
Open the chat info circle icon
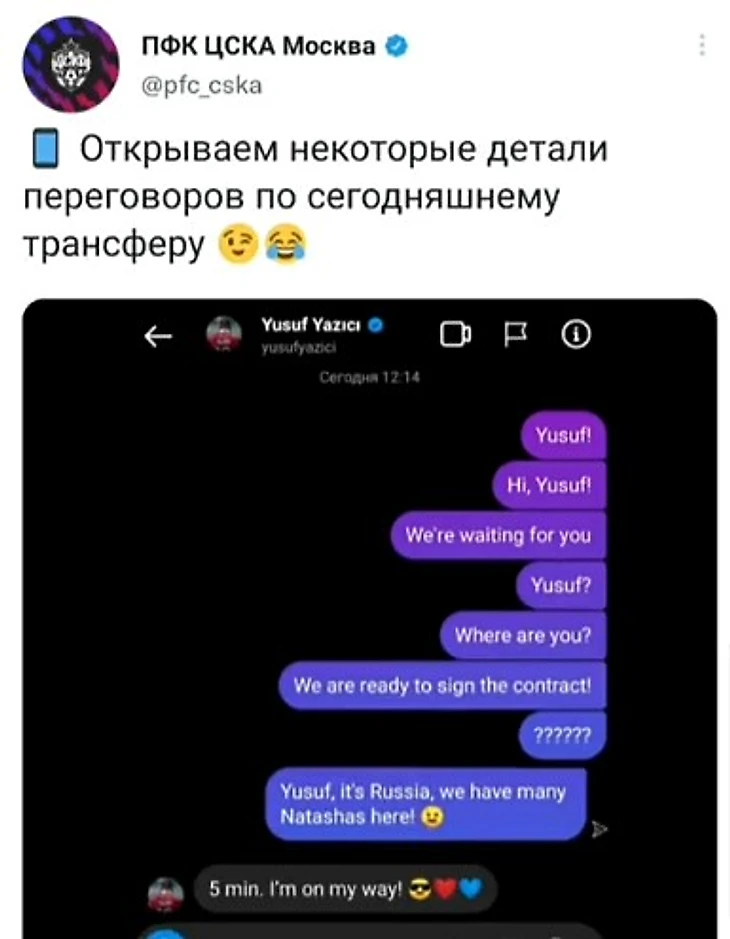576,334
